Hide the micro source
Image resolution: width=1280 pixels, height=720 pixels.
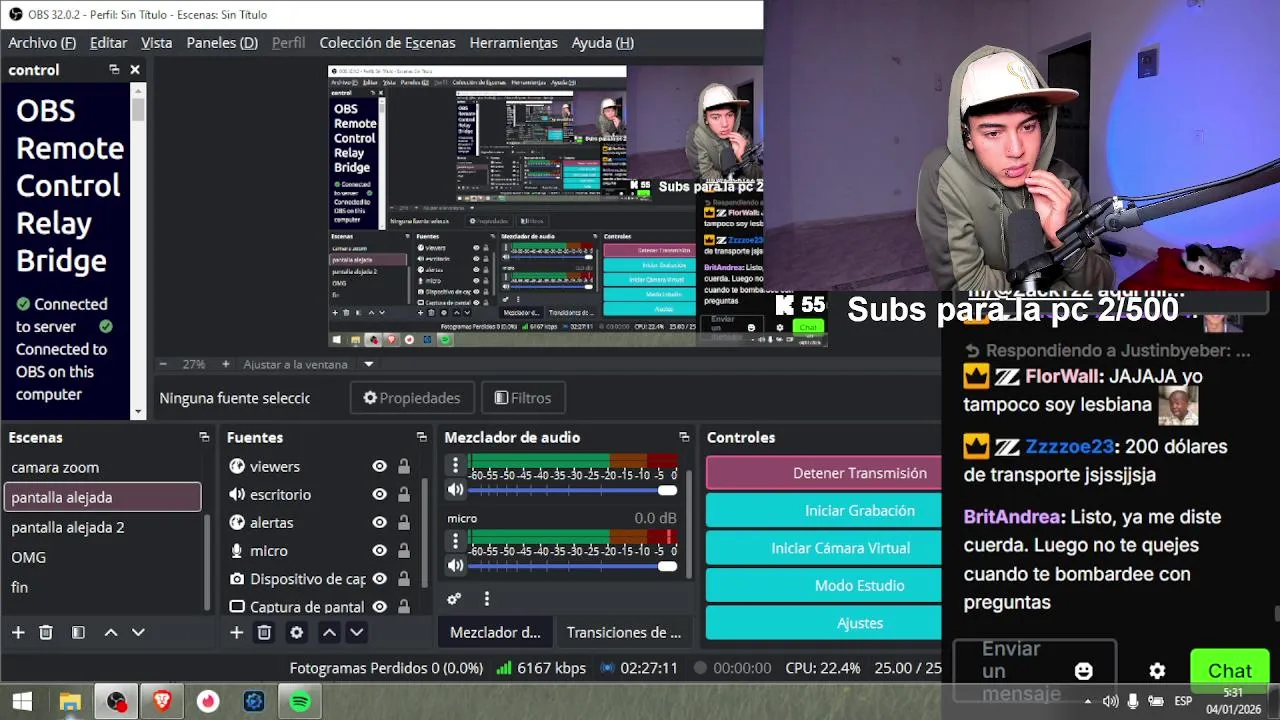pyautogui.click(x=379, y=550)
